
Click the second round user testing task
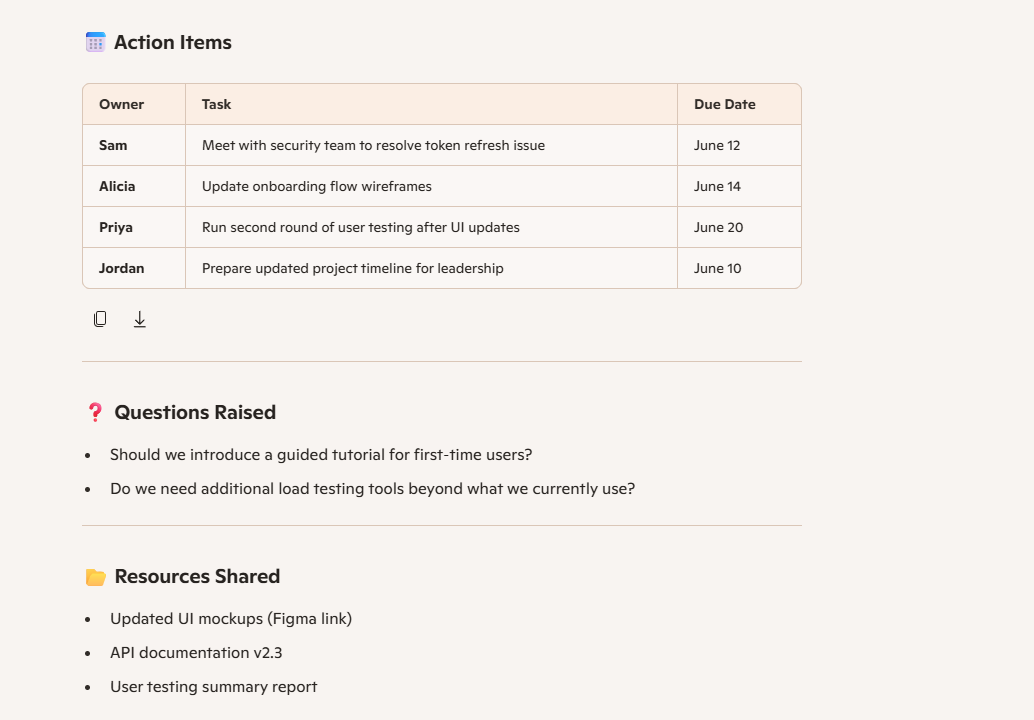pos(431,227)
